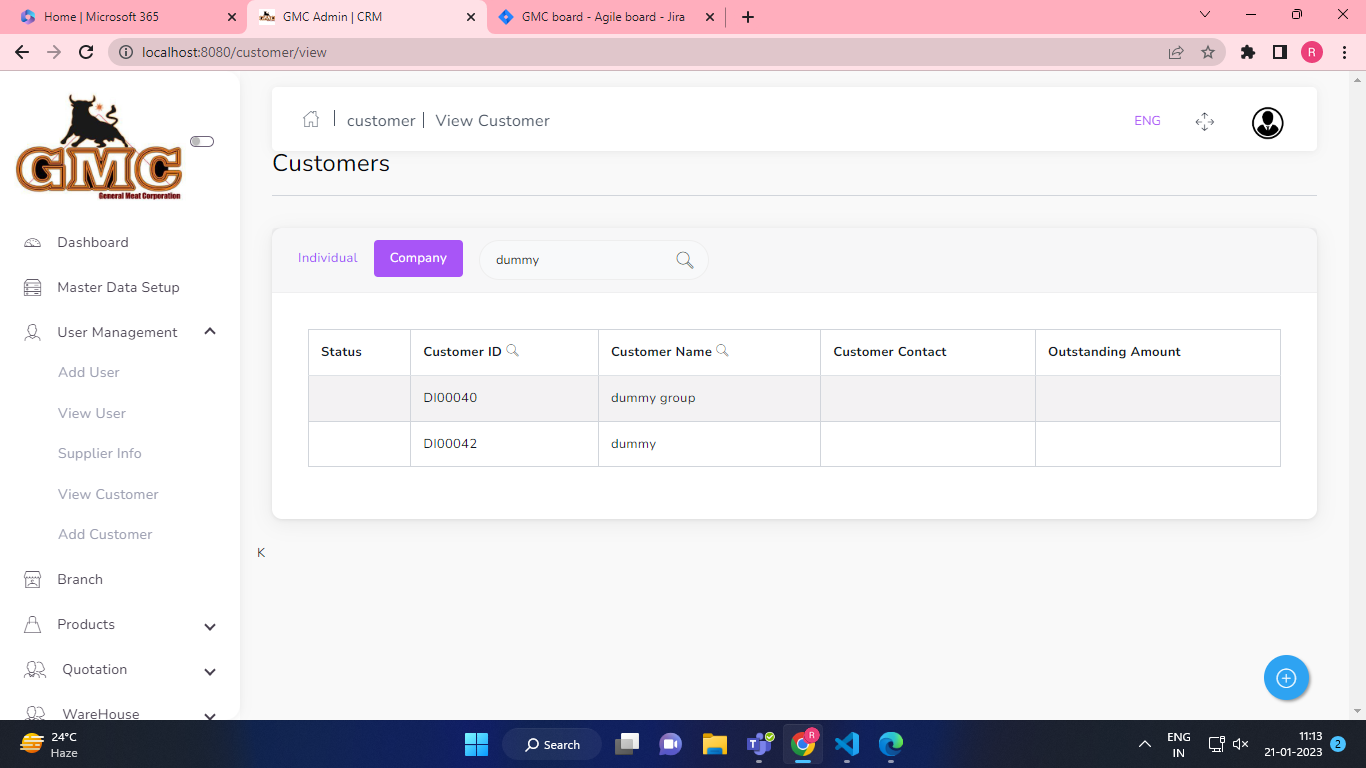This screenshot has height=768, width=1366.
Task: Change language via ENG button
Action: tap(1147, 121)
